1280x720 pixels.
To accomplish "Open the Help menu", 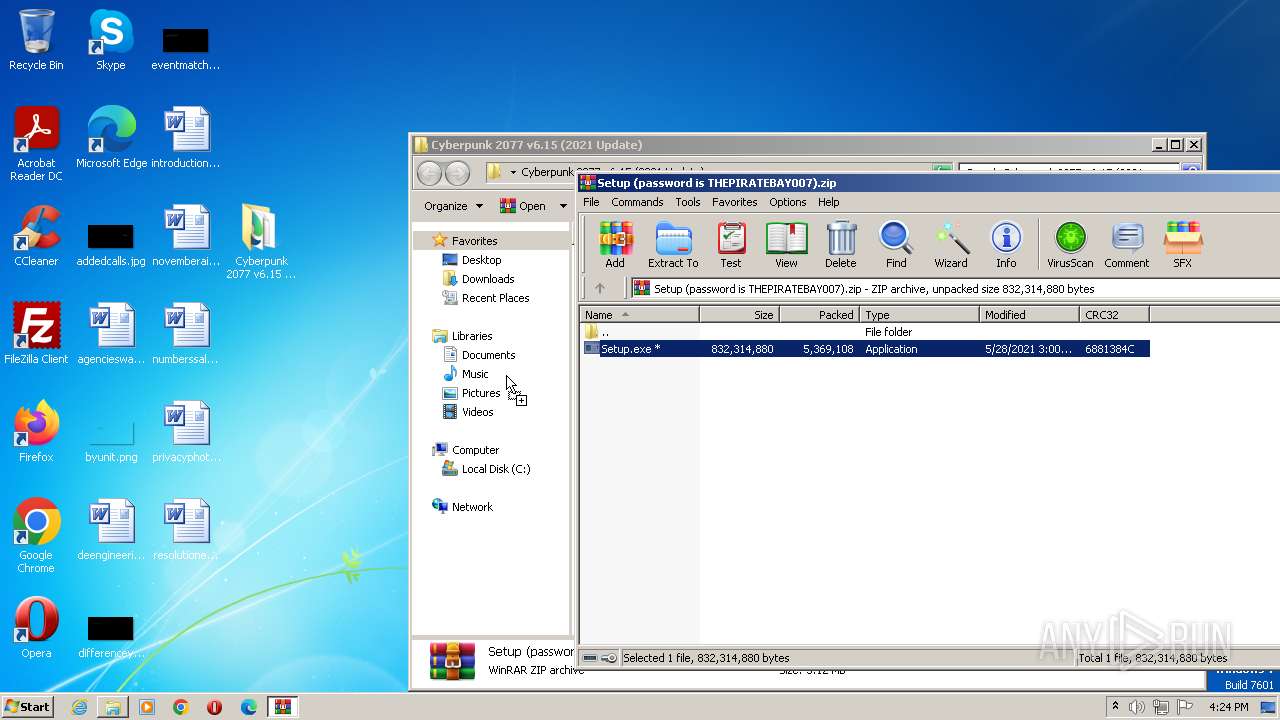I will [x=829, y=202].
